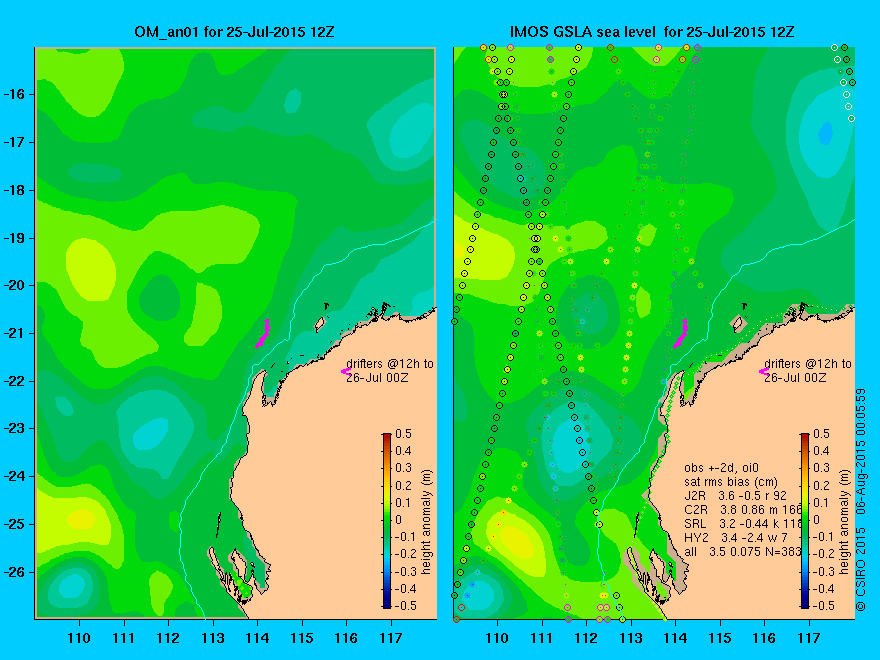Click longitude 113 under the OM_an01 map

pos(213,638)
